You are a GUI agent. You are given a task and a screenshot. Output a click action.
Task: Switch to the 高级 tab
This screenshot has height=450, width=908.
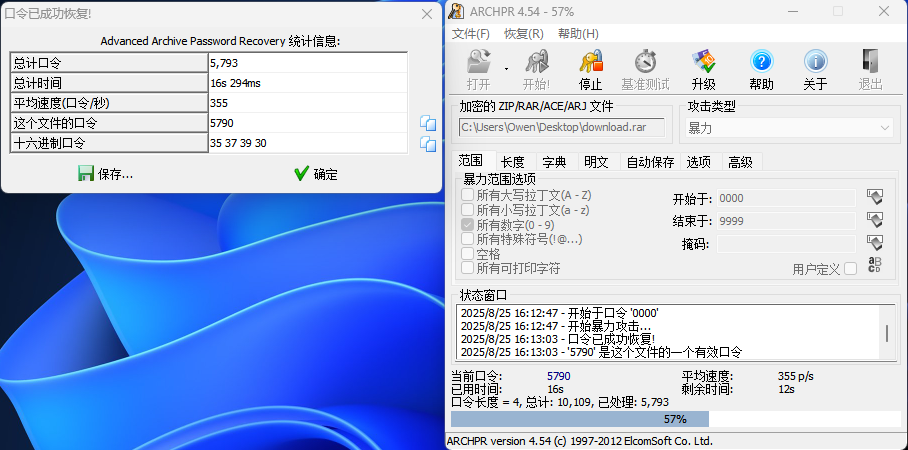pos(740,162)
